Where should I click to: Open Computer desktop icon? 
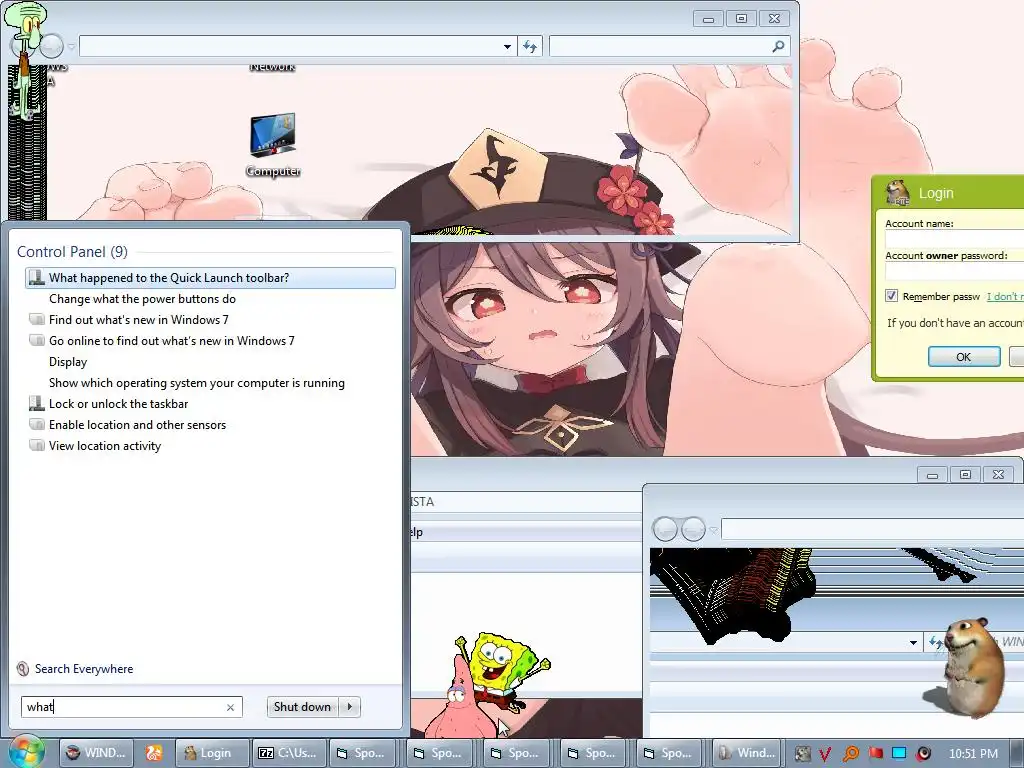click(273, 145)
